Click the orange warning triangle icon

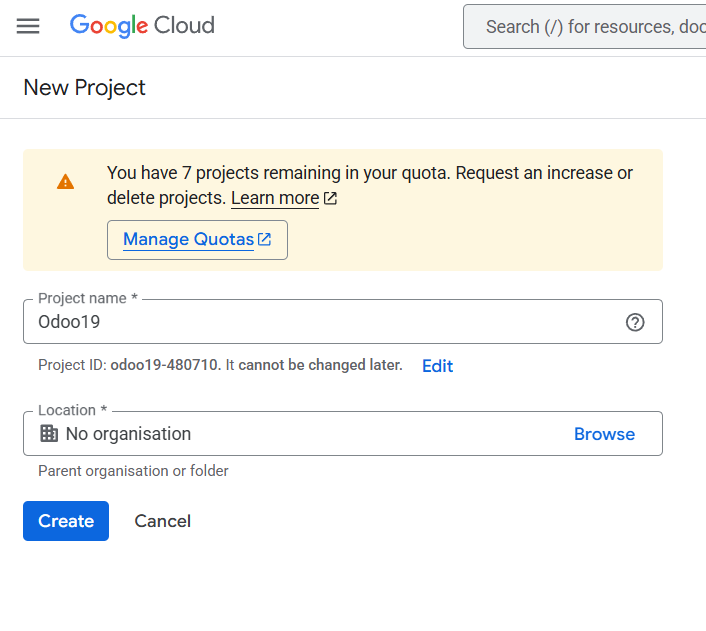65,182
